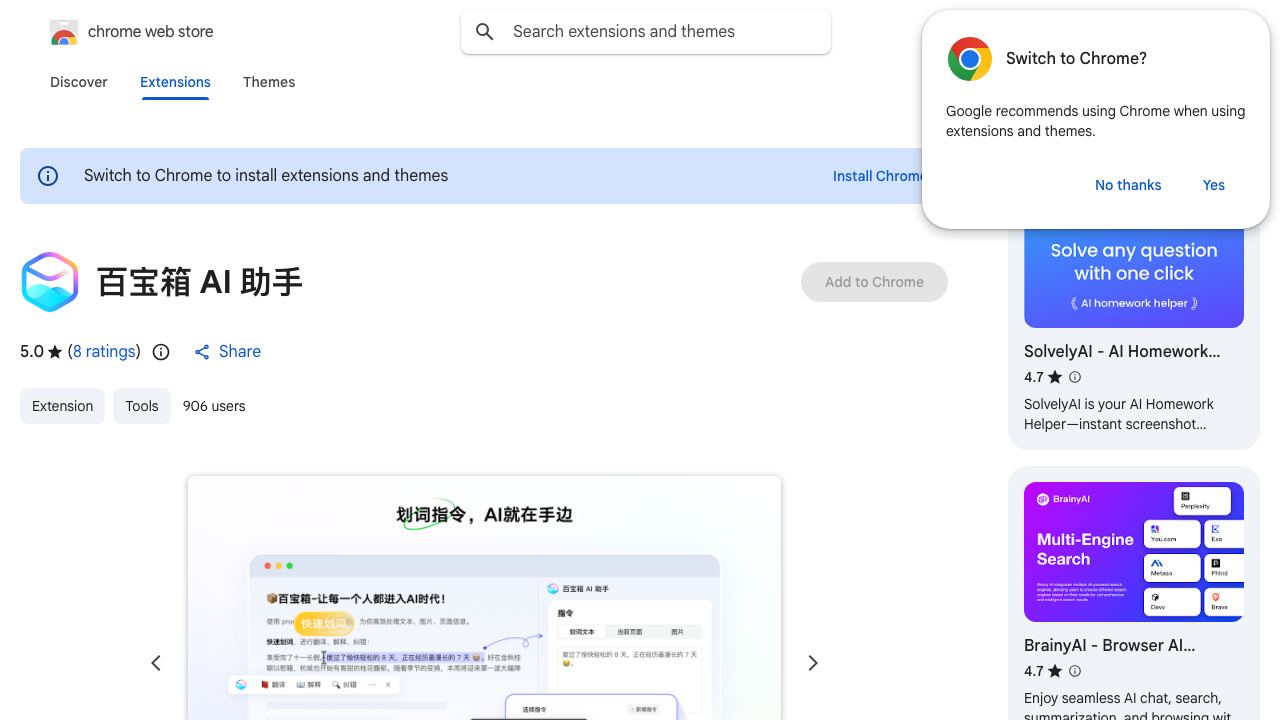Show the previous screenshot with the left arrow
This screenshot has height=720, width=1280.
(156, 663)
